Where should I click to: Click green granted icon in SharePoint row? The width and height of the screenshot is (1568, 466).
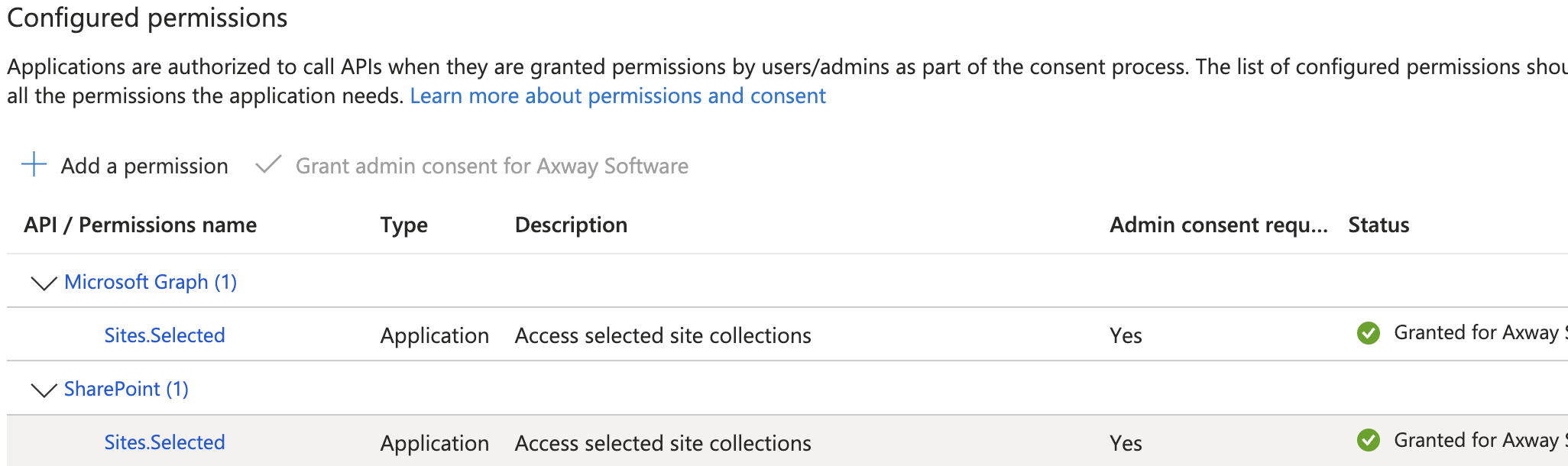pos(1368,440)
